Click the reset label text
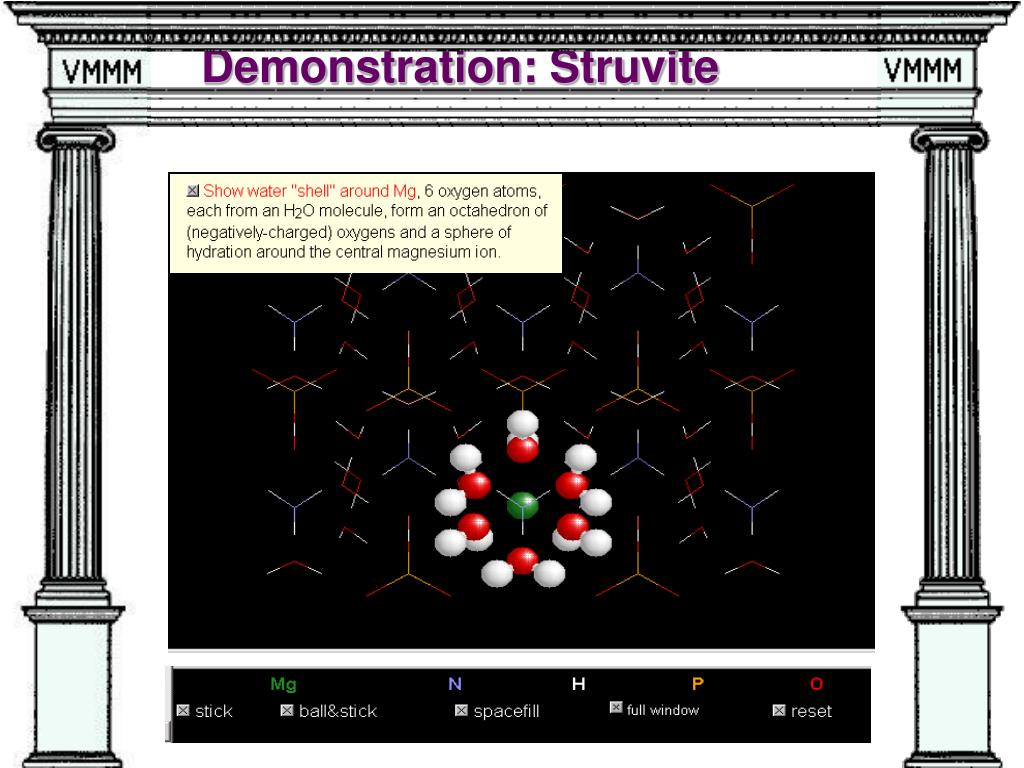 point(811,711)
